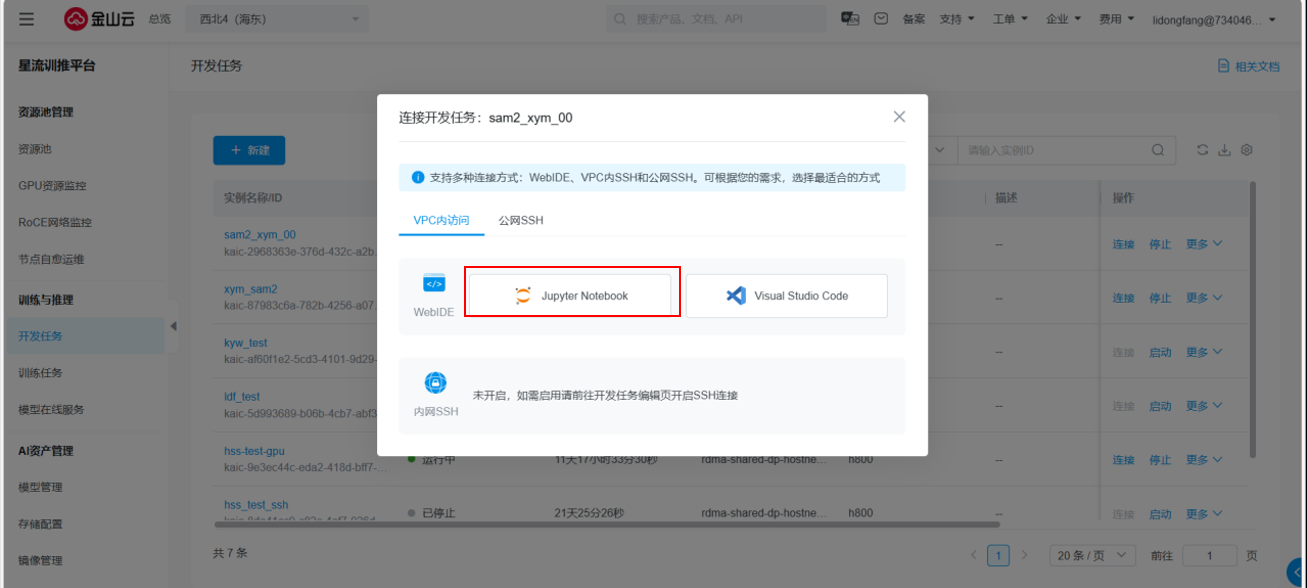This screenshot has height=588, width=1307.
Task: Open 训练任务 in the sidebar
Action: (x=40, y=373)
